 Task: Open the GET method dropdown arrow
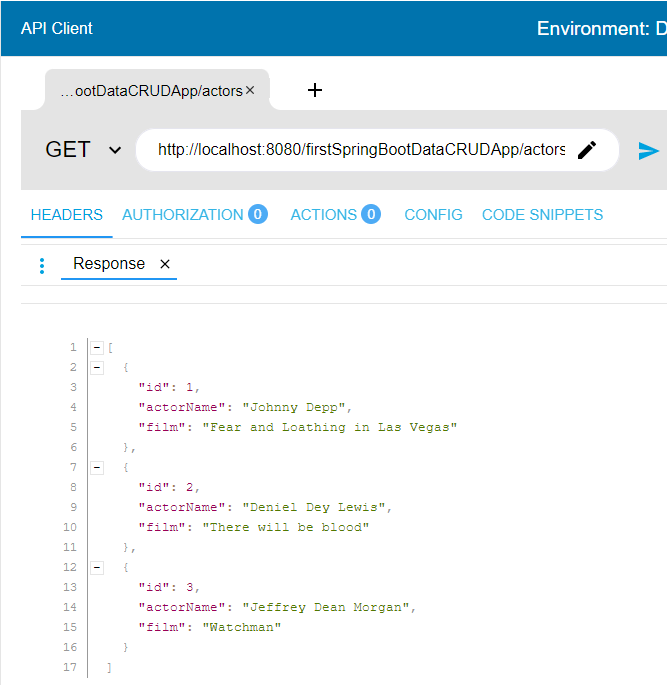[x=115, y=150]
